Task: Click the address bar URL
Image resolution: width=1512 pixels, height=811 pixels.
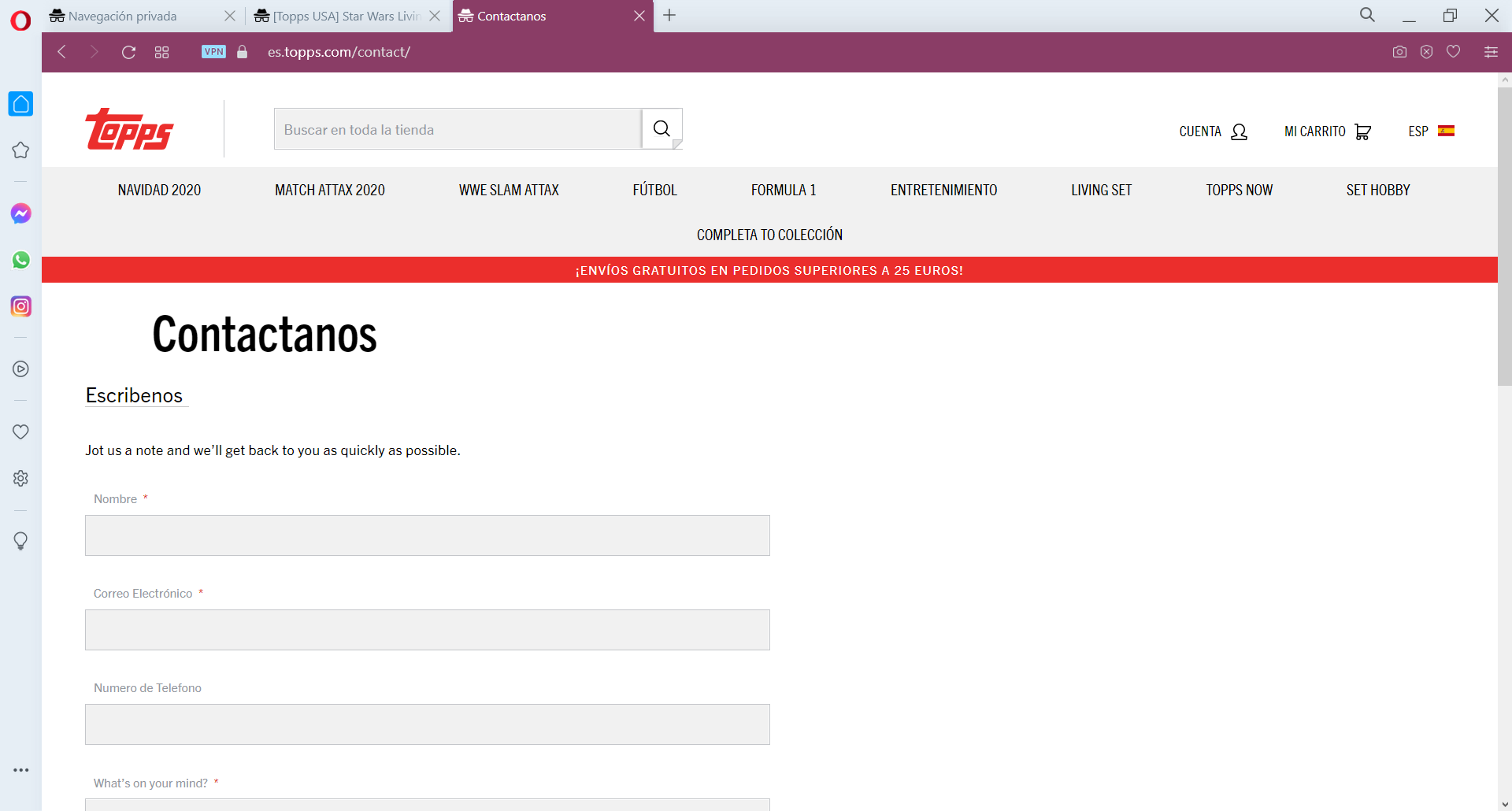Action: pyautogui.click(x=339, y=52)
